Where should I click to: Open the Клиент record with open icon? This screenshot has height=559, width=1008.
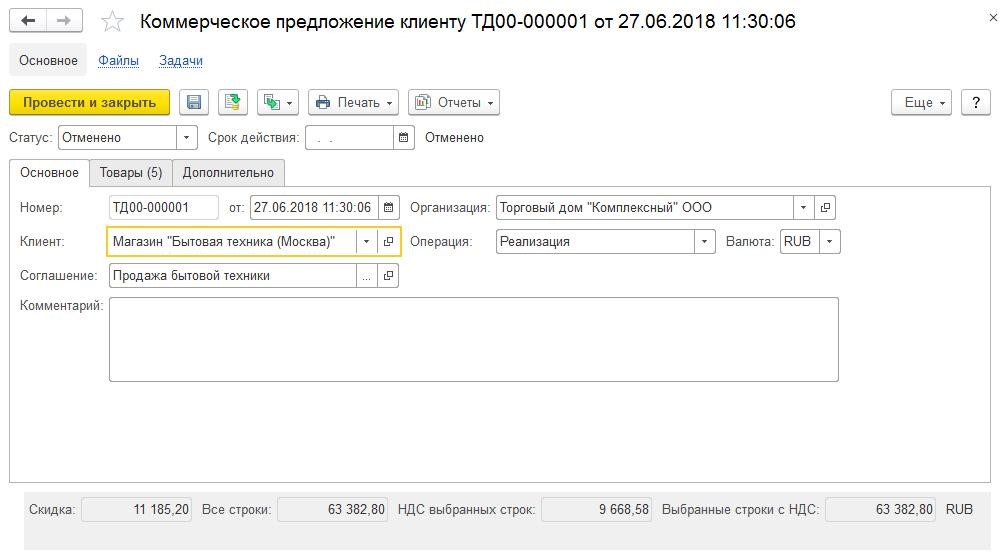pos(388,242)
